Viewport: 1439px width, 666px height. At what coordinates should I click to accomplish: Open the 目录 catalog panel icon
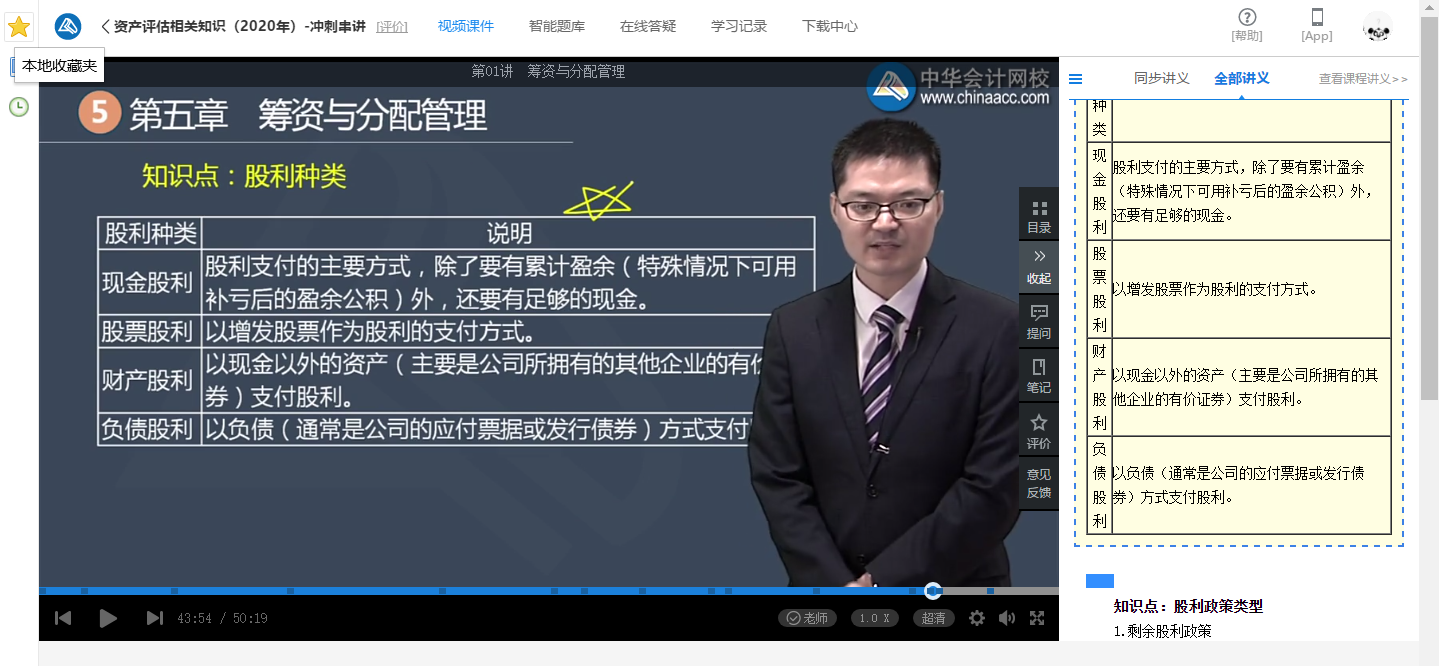tap(1039, 216)
